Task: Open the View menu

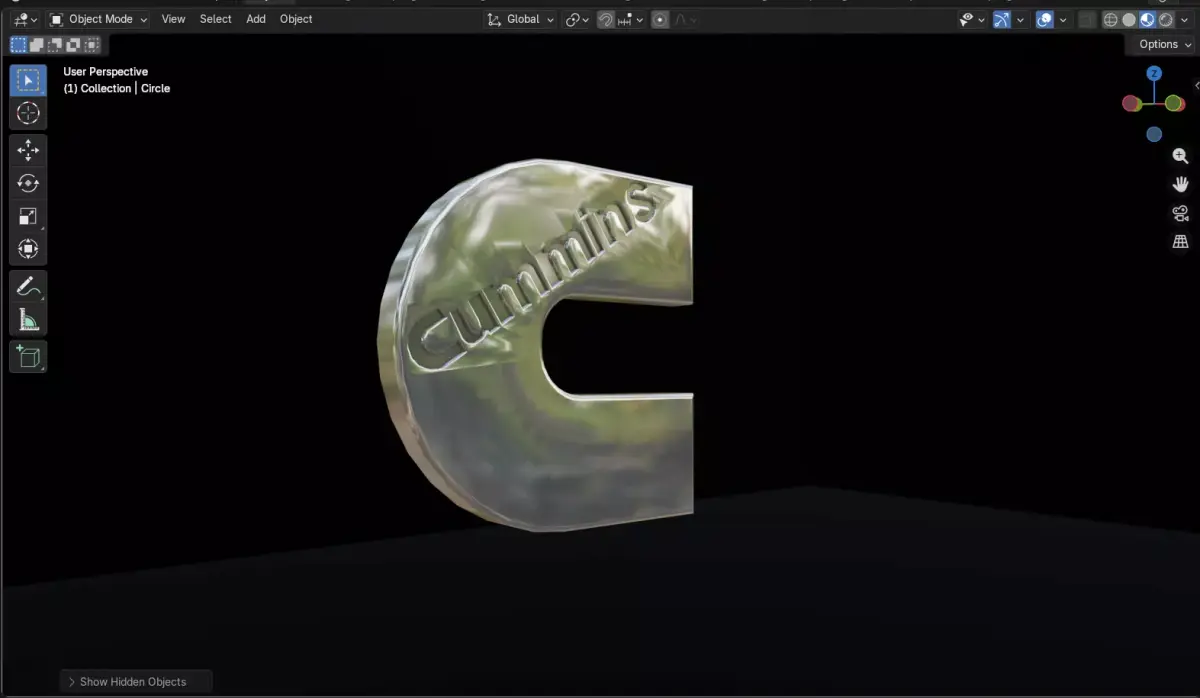Action: pos(173,19)
